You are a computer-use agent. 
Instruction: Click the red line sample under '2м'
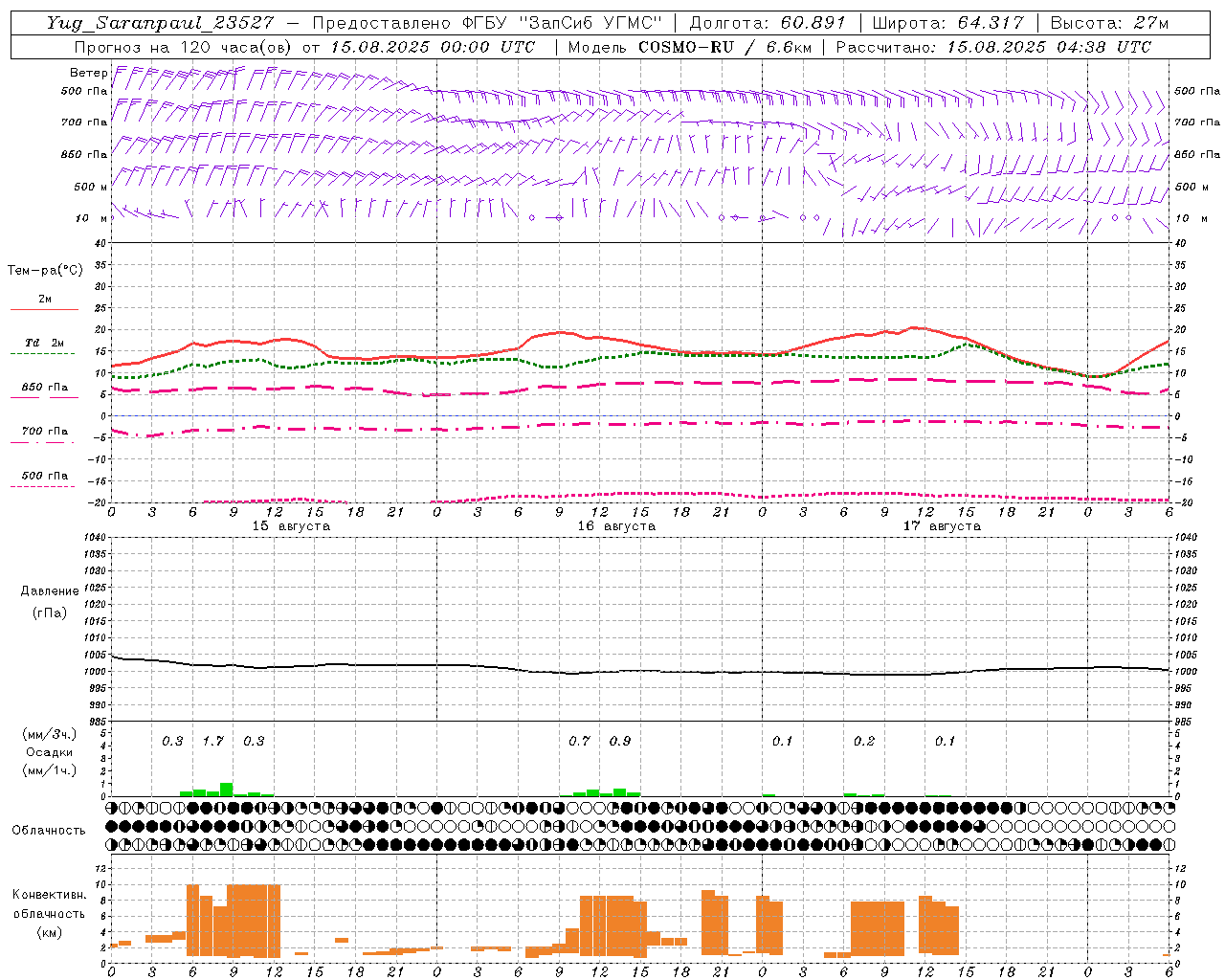[x=44, y=309]
